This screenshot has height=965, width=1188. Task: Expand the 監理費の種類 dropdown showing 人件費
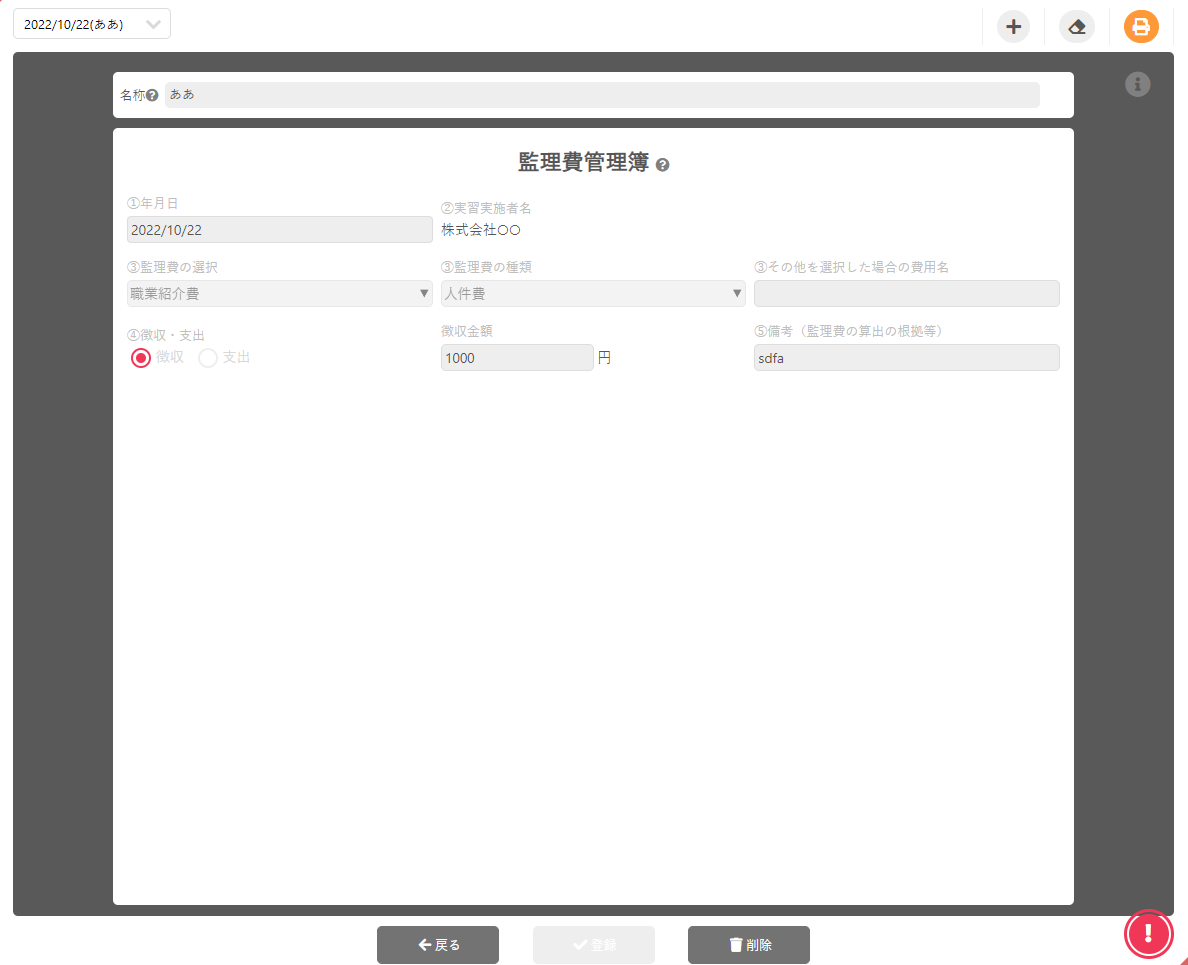(593, 294)
